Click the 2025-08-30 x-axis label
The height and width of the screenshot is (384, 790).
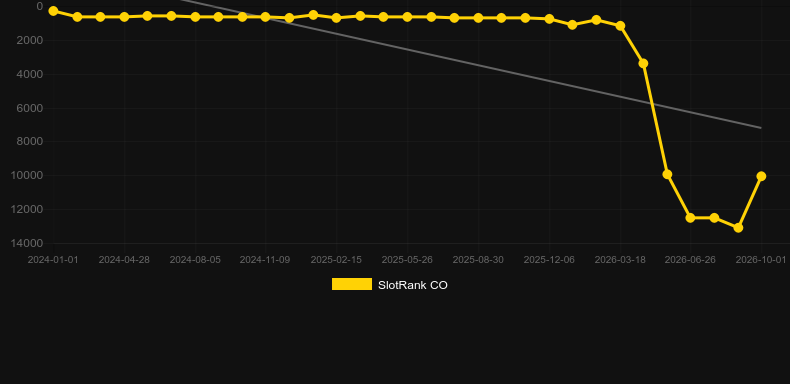pos(478,260)
